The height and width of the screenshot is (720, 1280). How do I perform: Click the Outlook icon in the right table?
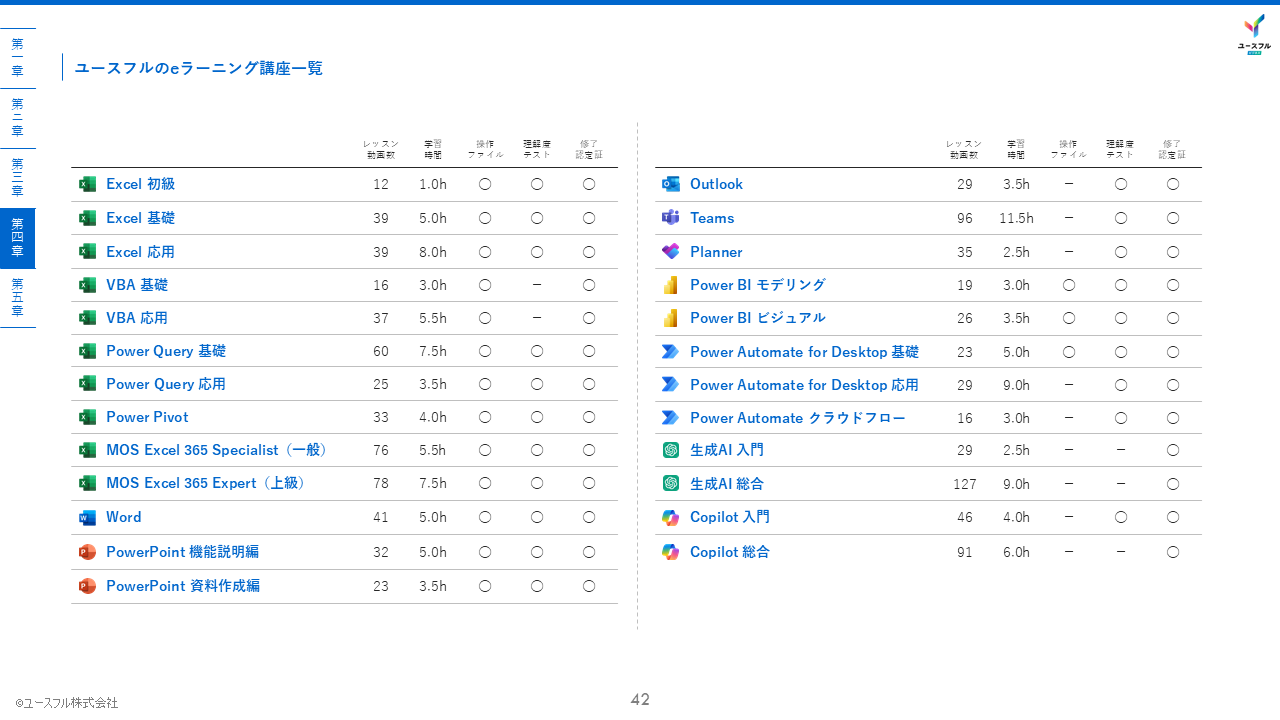click(x=671, y=184)
